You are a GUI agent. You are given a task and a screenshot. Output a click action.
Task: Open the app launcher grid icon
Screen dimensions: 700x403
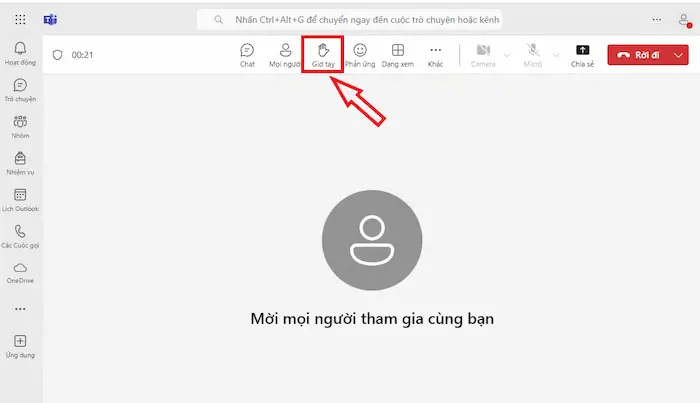[20, 19]
